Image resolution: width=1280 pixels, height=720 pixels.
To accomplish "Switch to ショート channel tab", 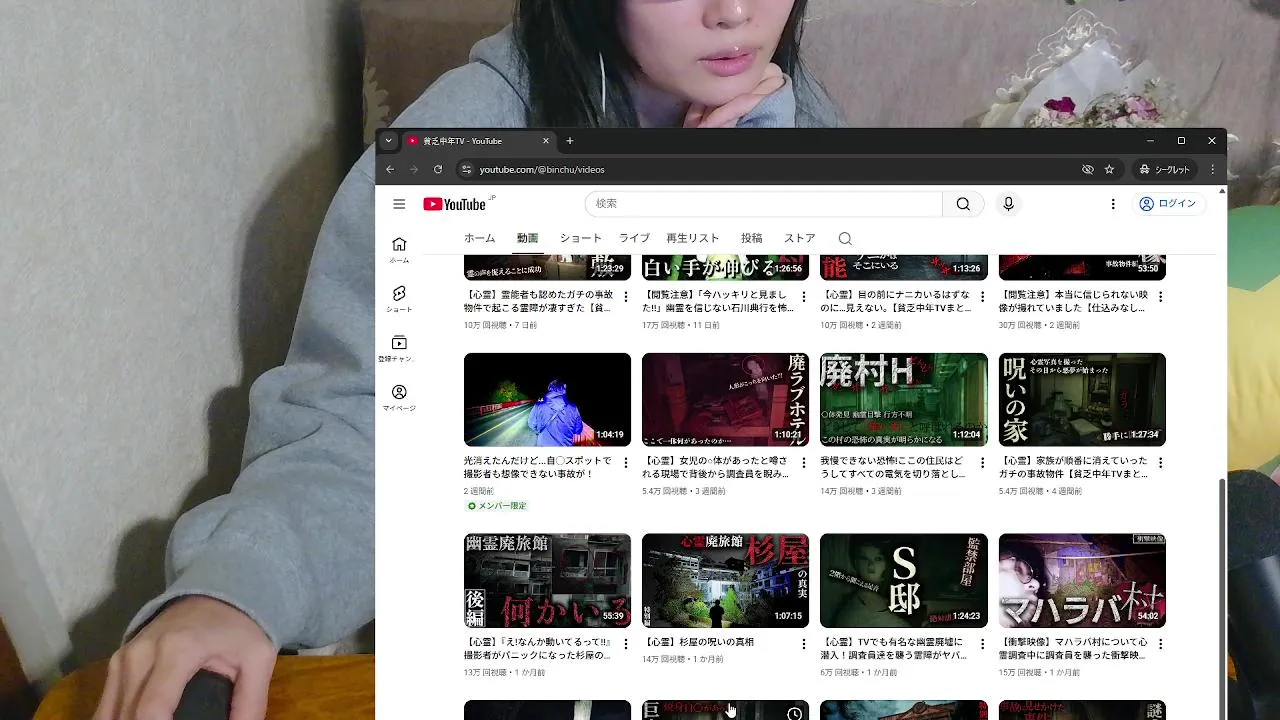I will pos(580,238).
